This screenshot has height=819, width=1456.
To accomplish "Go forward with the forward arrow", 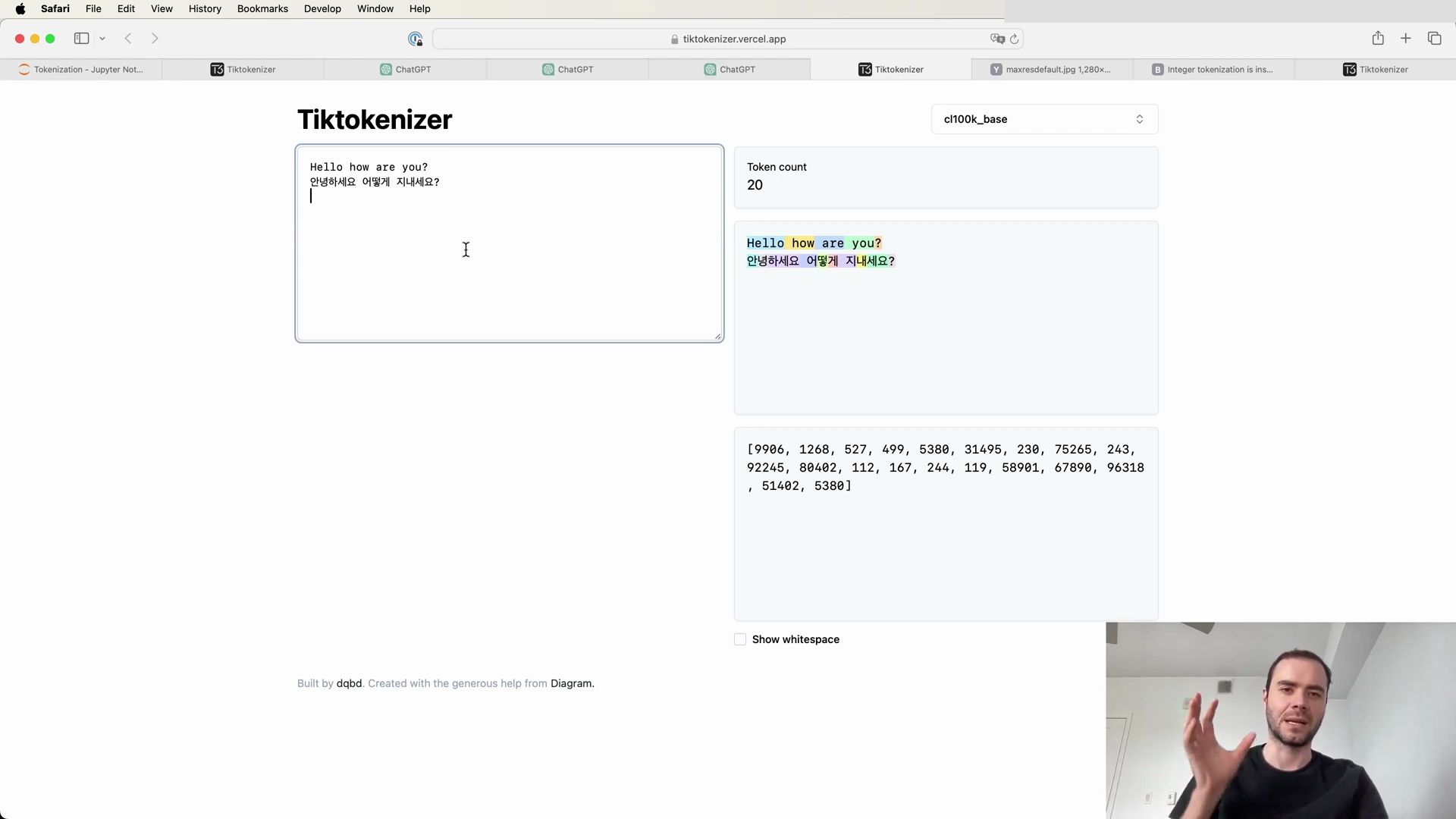I will pos(155,39).
